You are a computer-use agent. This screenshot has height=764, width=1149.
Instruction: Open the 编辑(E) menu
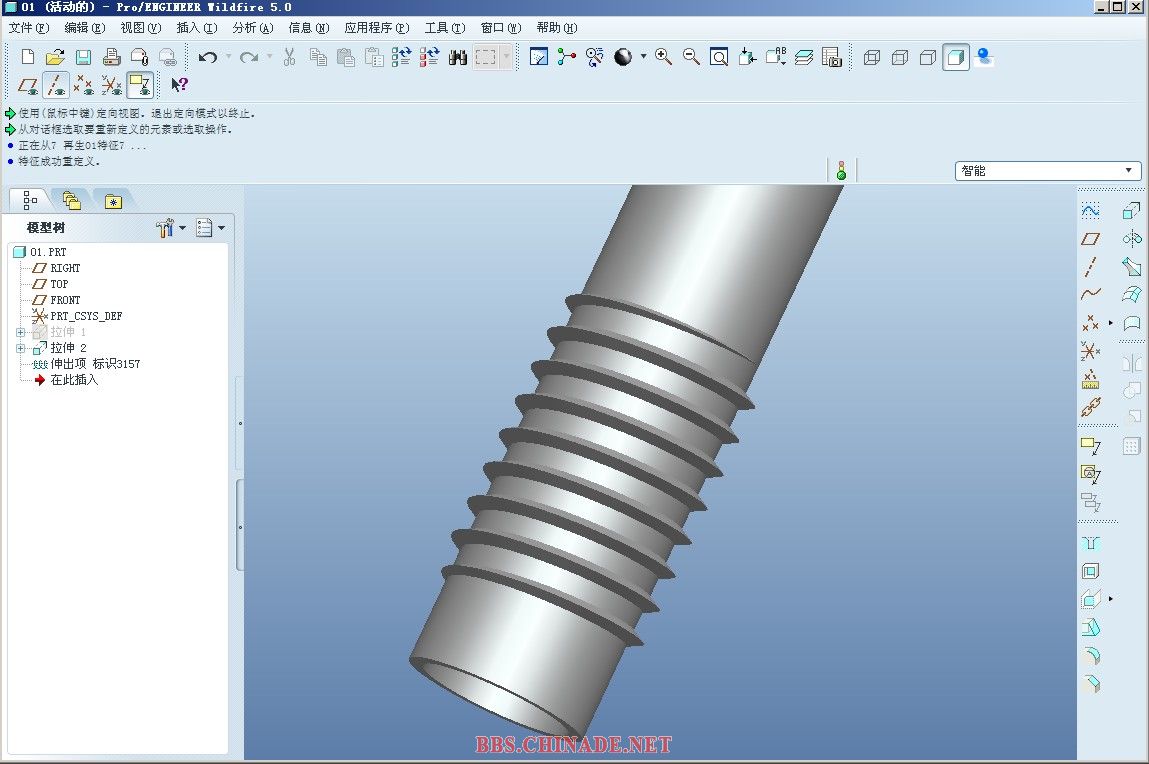85,28
